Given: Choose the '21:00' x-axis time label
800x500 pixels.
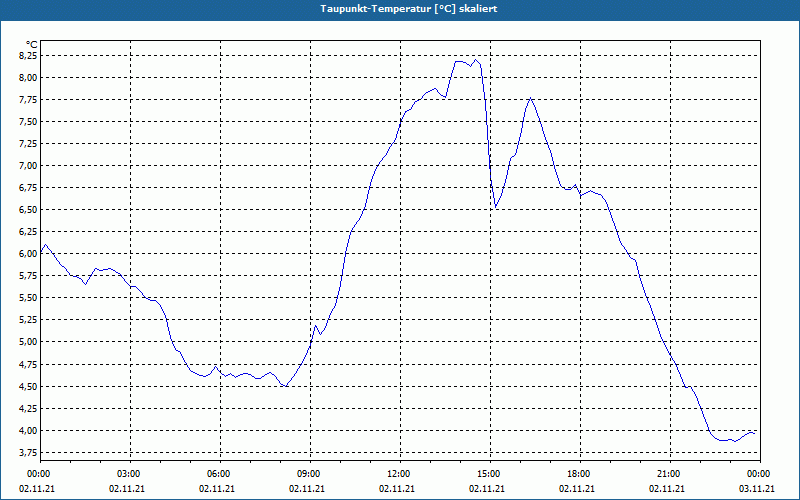Looking at the screenshot, I should coord(670,474).
